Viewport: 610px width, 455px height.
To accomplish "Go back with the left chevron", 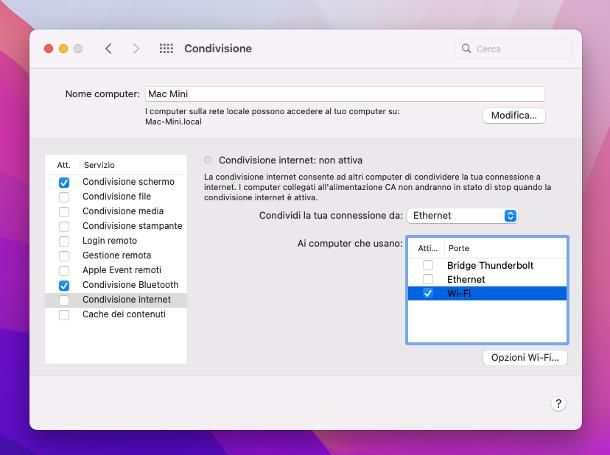I will [x=109, y=49].
